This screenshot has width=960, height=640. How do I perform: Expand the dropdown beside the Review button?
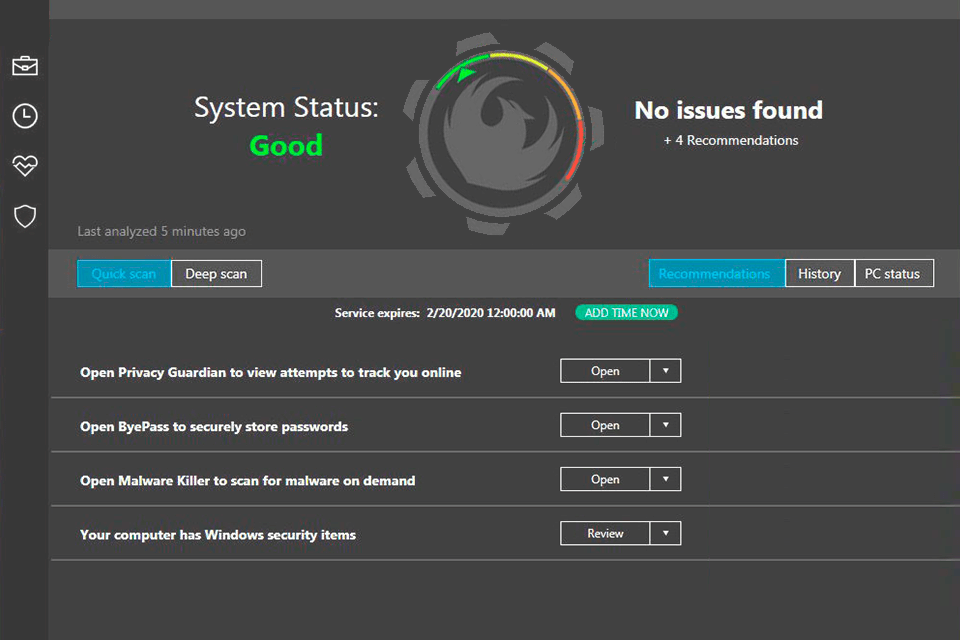(665, 533)
